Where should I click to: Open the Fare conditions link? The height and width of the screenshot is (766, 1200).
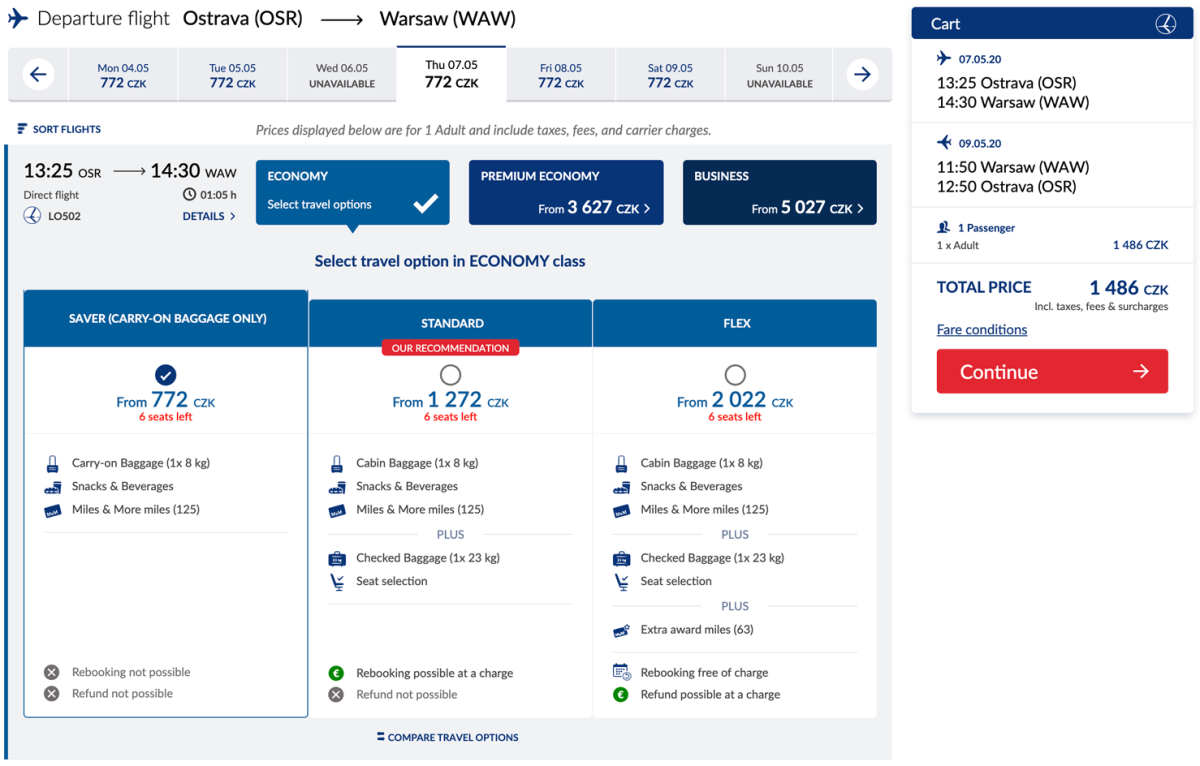click(981, 330)
